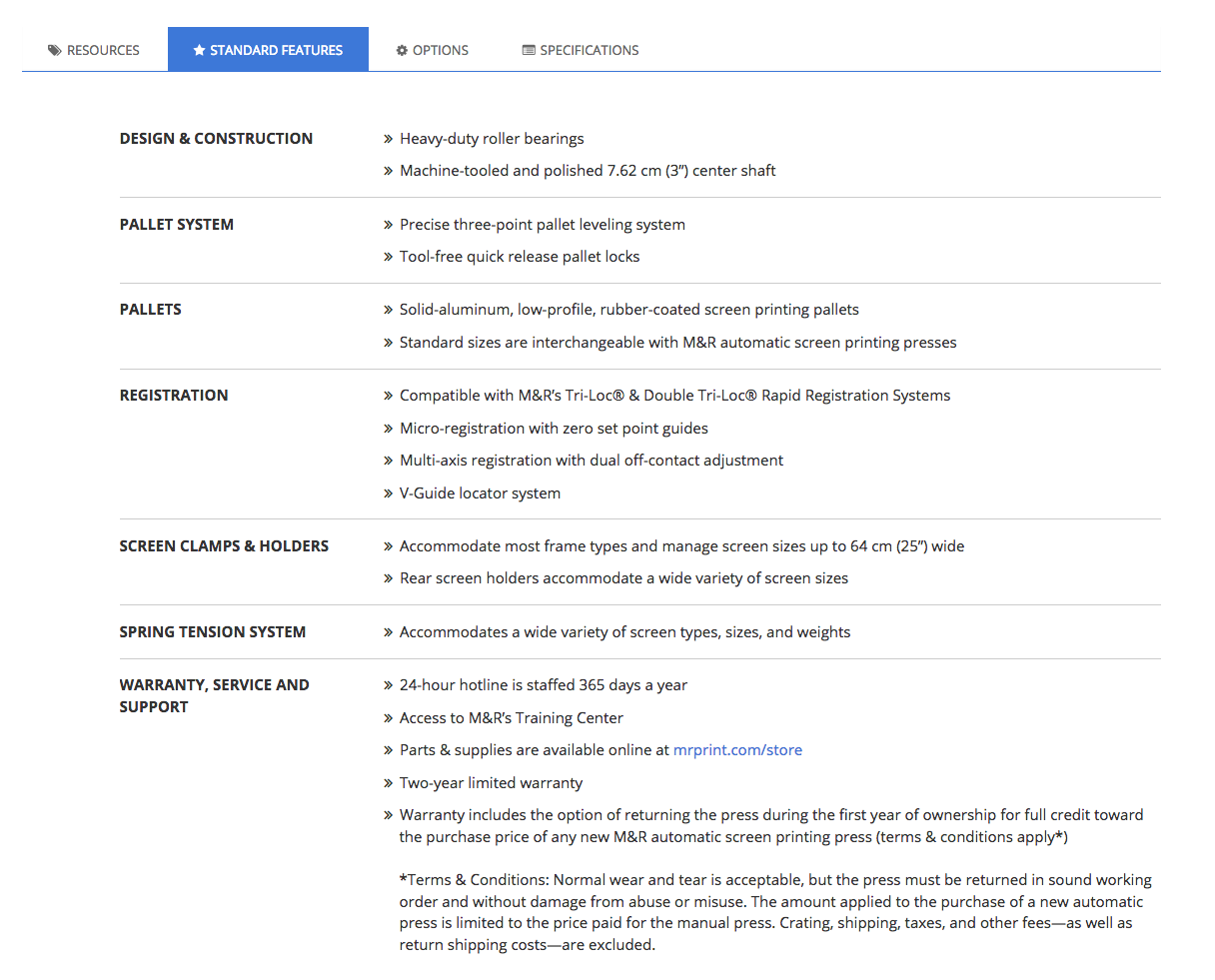The height and width of the screenshot is (980, 1215).
Task: Switch to the Options tab
Action: click(x=432, y=50)
